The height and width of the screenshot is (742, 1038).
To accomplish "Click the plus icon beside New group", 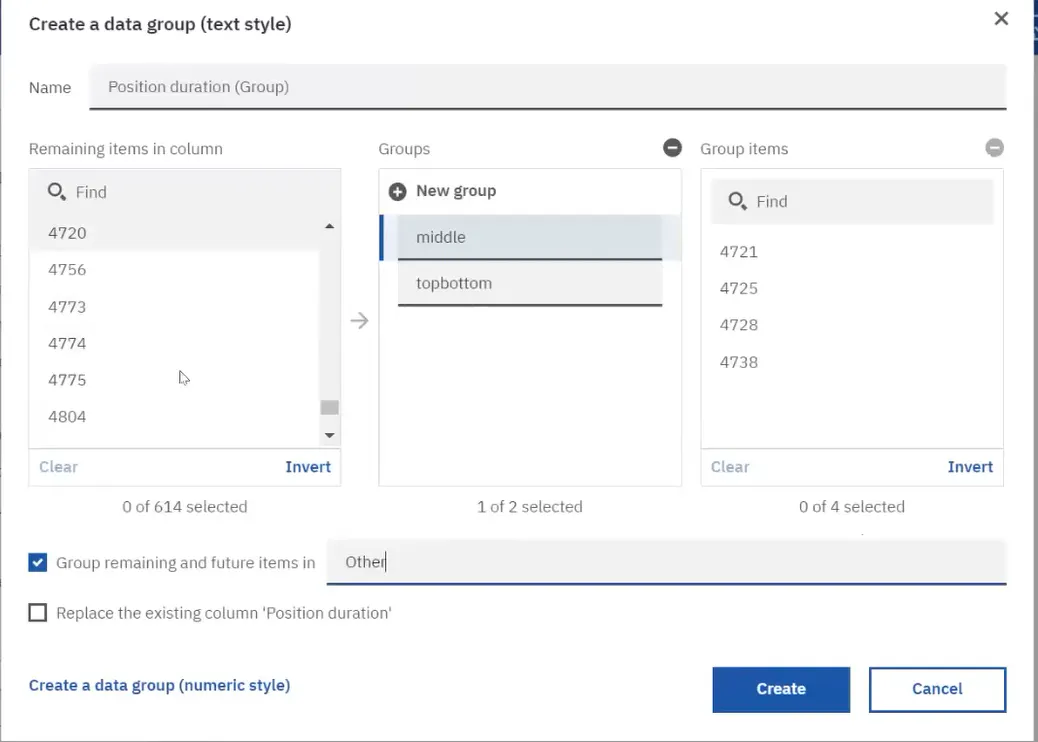I will pyautogui.click(x=397, y=191).
